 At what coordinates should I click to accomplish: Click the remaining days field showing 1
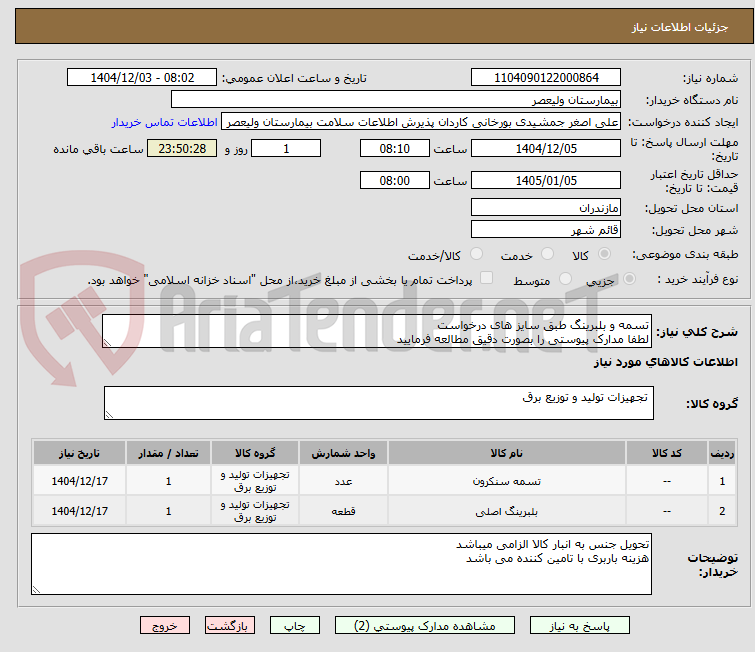(286, 148)
